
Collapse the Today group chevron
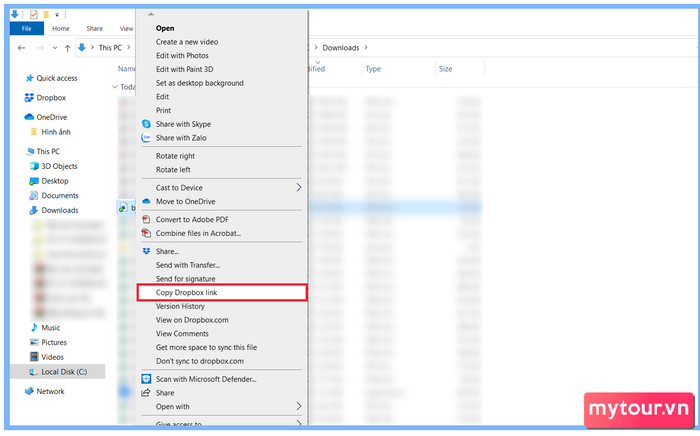pyautogui.click(x=115, y=87)
